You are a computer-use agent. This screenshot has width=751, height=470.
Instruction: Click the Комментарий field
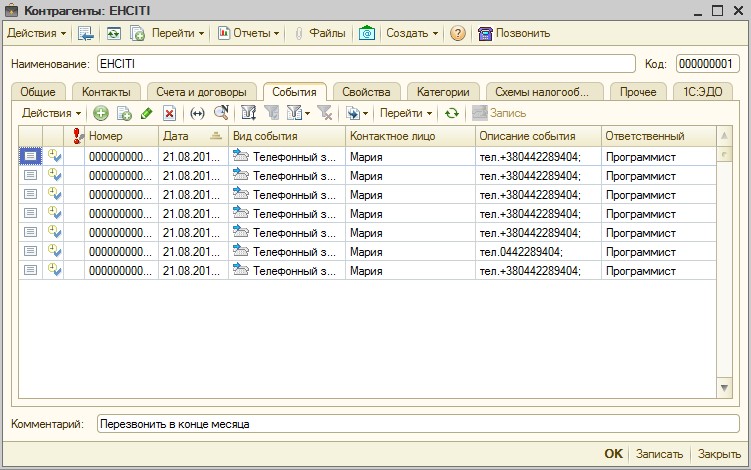point(418,424)
